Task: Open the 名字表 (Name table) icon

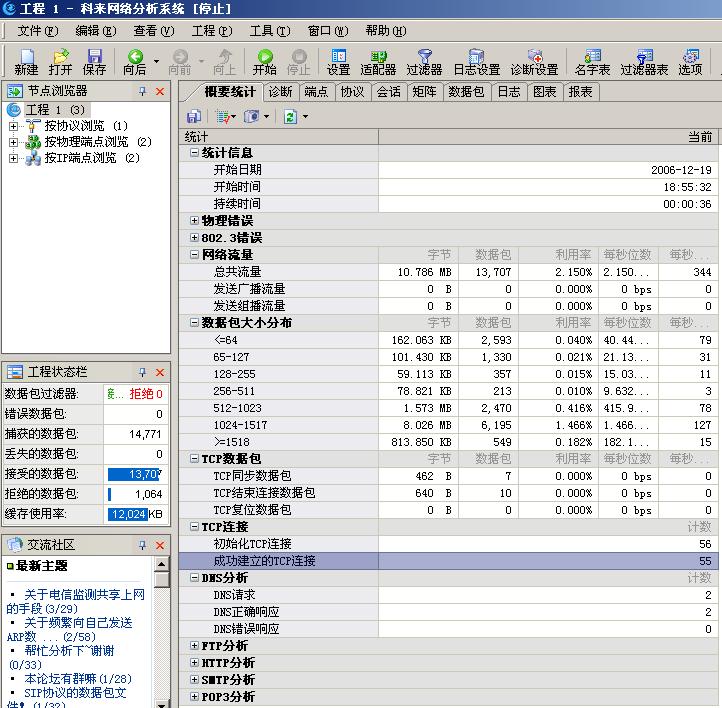Action: (592, 61)
